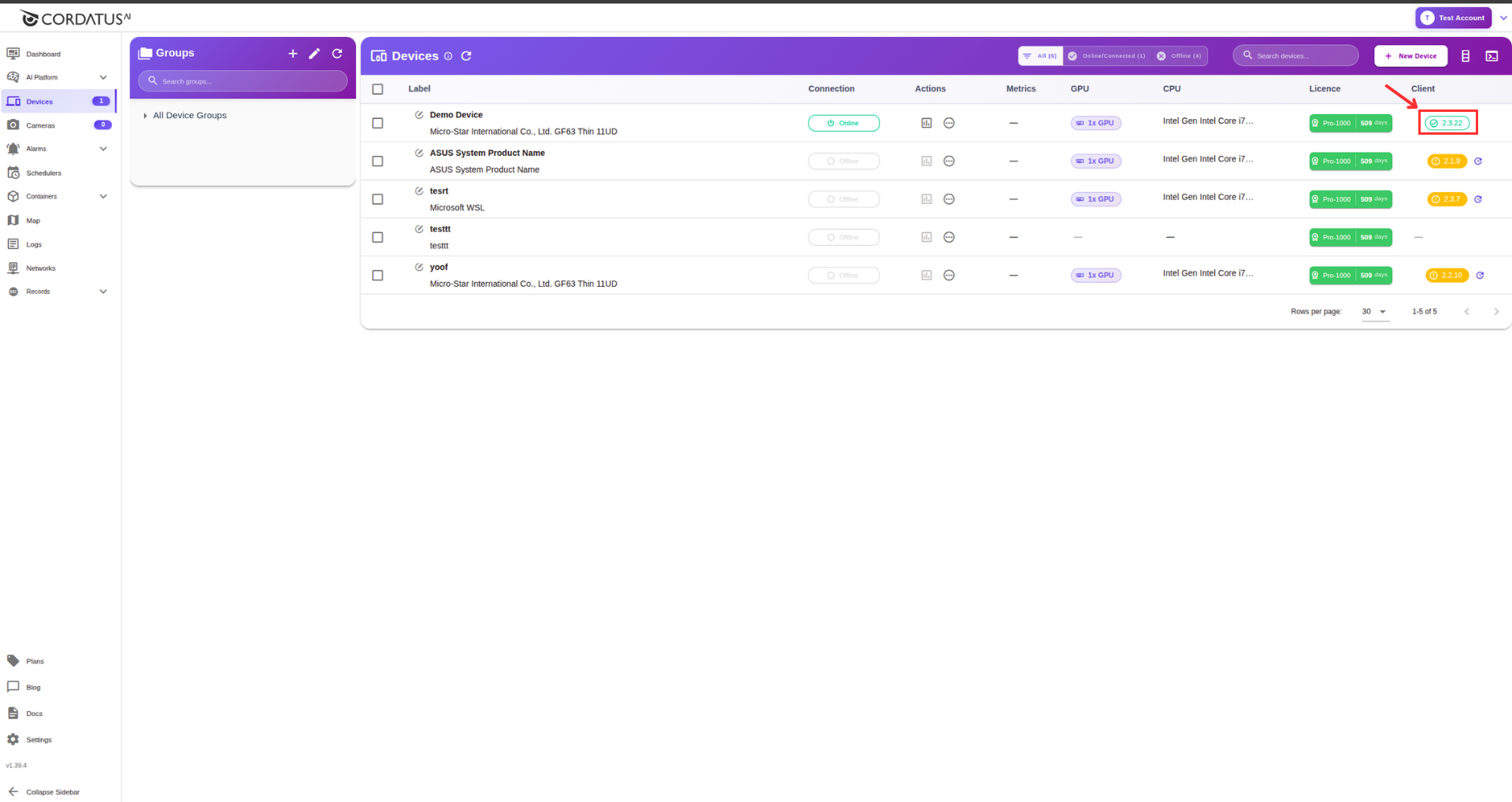
Task: Open more actions menu for ASUS device
Action: click(x=949, y=162)
